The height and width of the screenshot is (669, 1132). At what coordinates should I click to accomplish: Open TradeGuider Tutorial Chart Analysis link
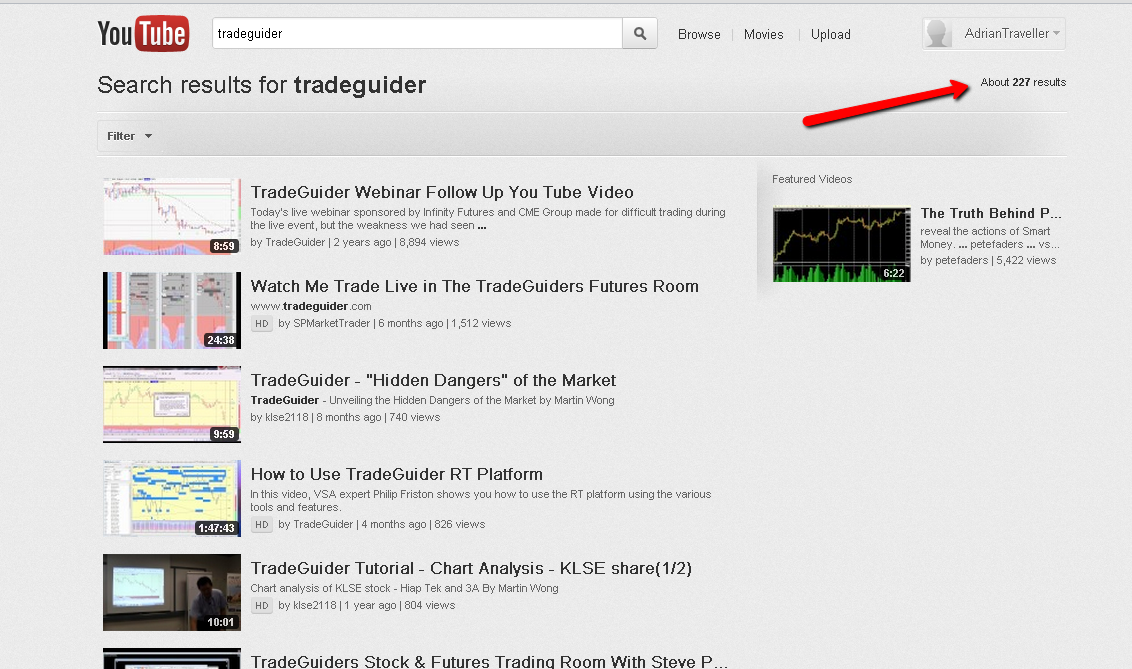click(471, 569)
